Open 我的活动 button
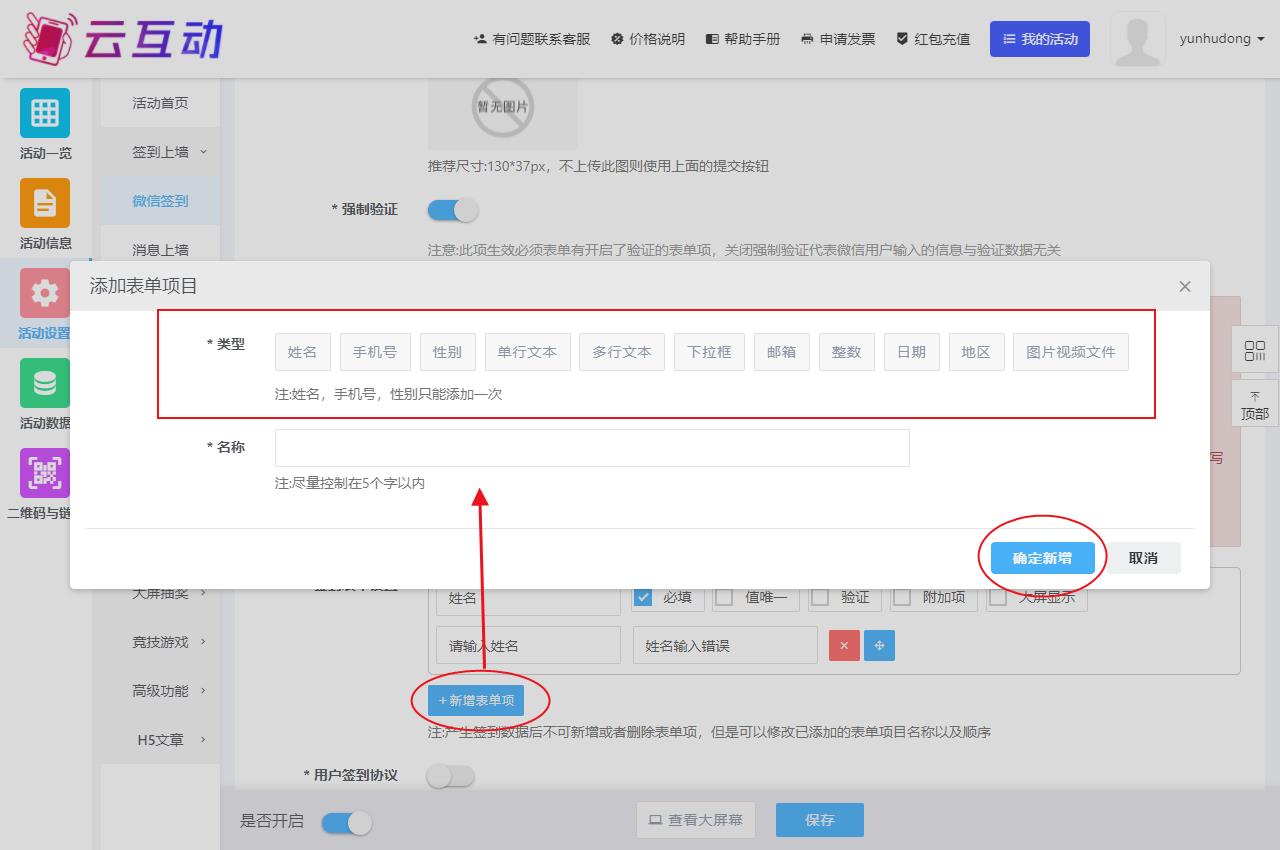This screenshot has height=850, width=1280. tap(1040, 39)
